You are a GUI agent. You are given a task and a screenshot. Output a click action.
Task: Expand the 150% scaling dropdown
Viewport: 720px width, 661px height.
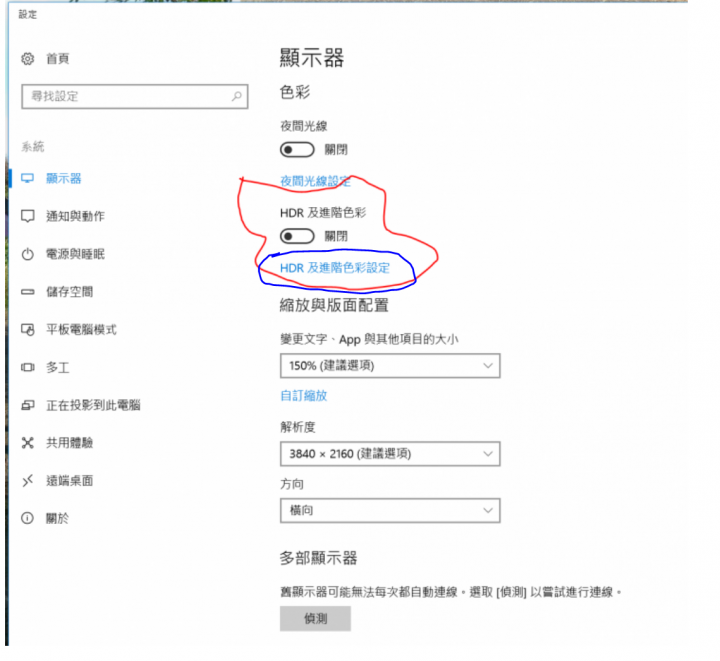[390, 366]
